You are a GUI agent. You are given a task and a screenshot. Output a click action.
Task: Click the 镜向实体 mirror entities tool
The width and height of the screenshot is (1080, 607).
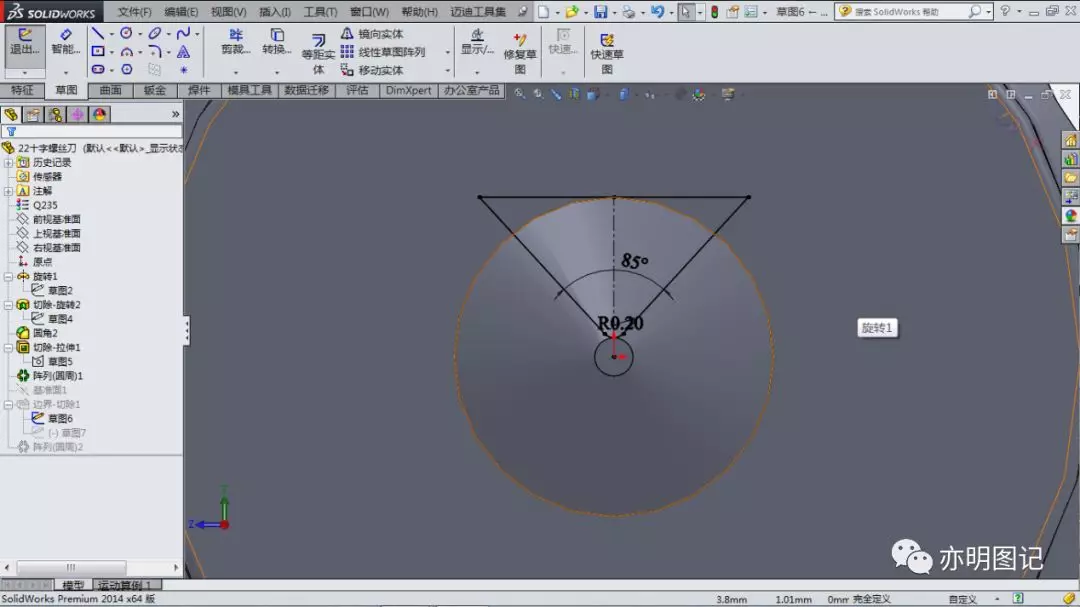[372, 33]
